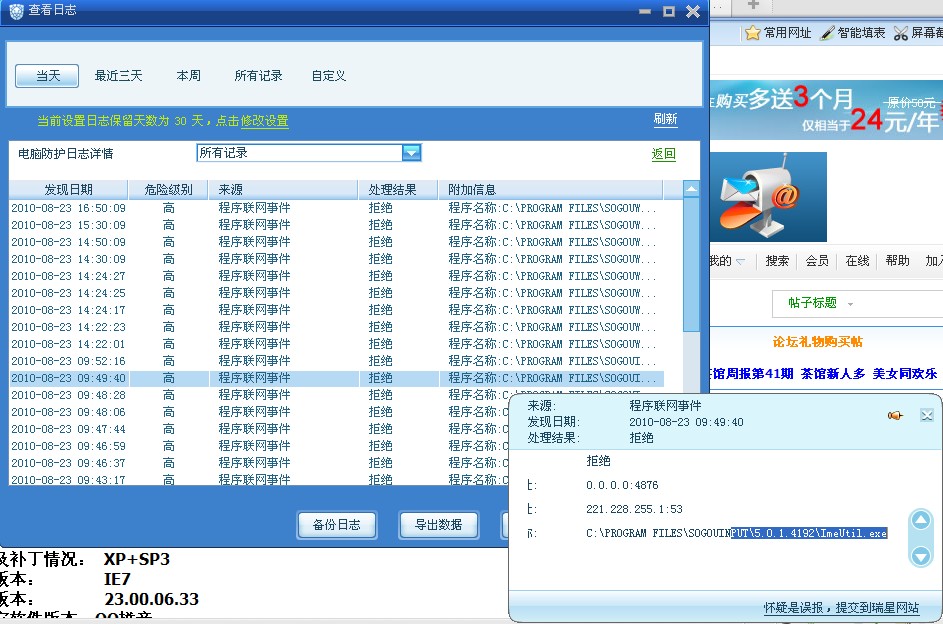Sort by the 附加信息 column header
943x624 pixels.
(x=550, y=189)
